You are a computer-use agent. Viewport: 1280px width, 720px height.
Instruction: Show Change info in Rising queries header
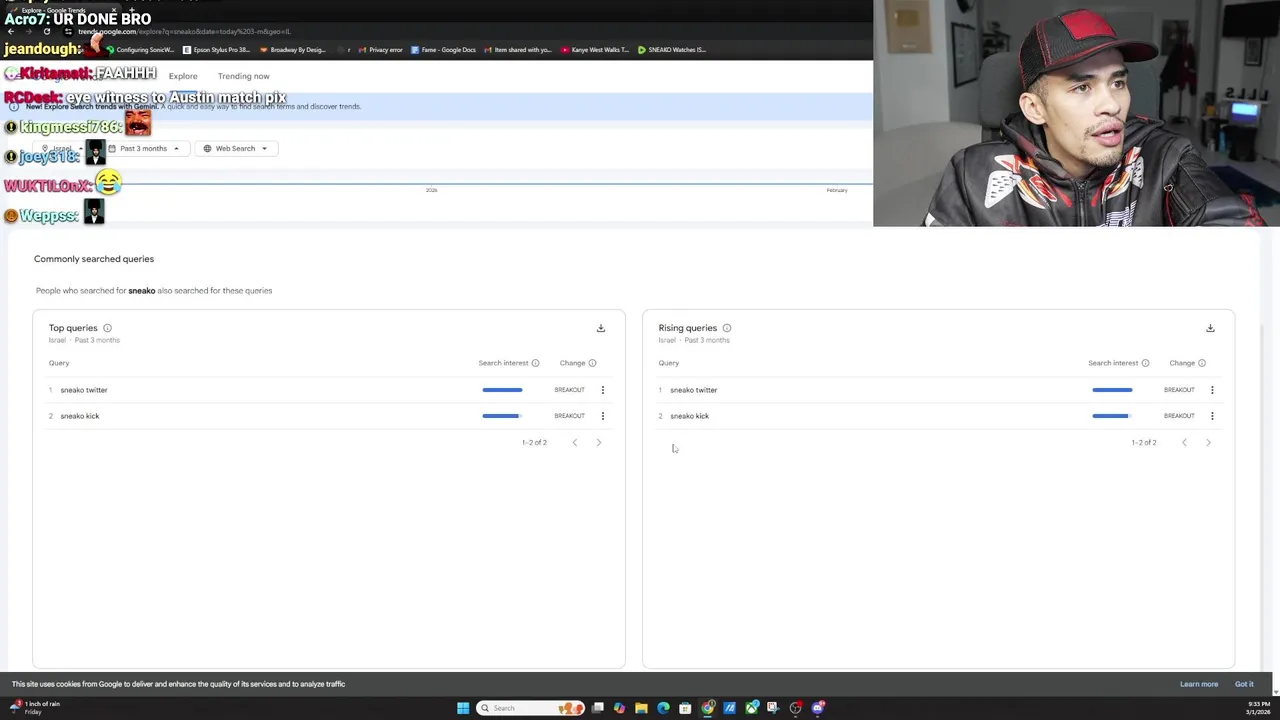(x=1202, y=363)
